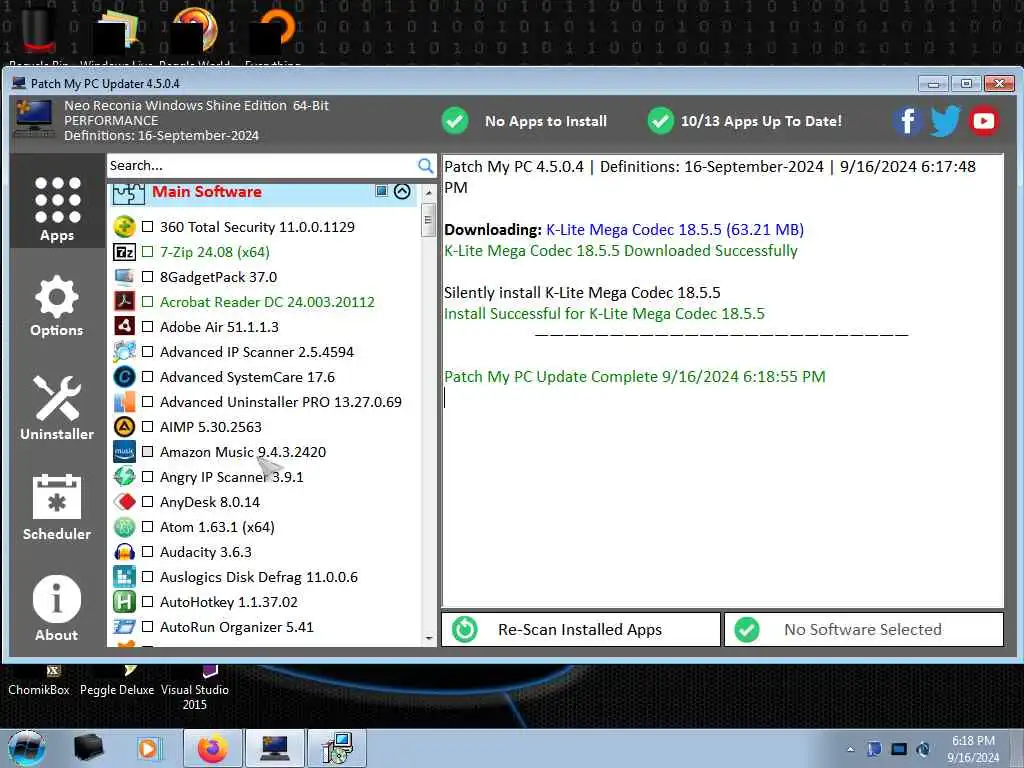
Task: Check the AnyDesk 8.0.14 checkbox
Action: tap(148, 502)
